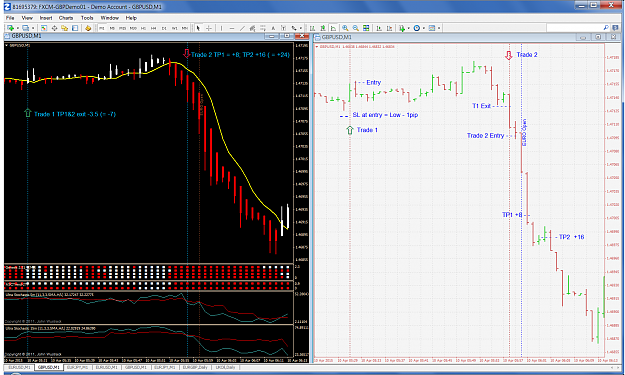Select the D1 timeframe button
This screenshot has width=625, height=375.
(x=164, y=28)
